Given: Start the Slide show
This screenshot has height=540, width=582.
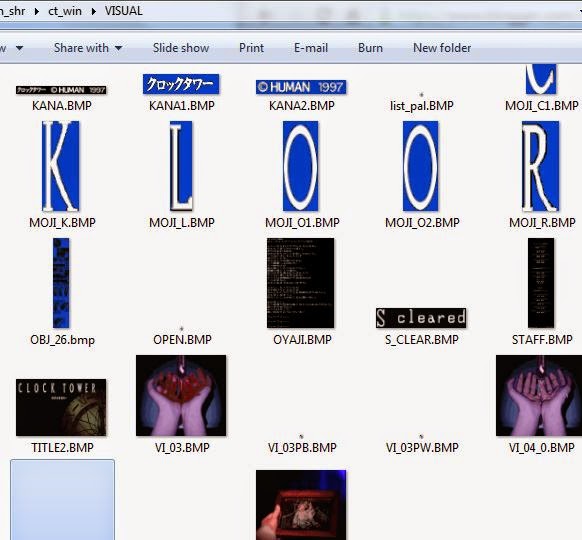Looking at the screenshot, I should (181, 48).
